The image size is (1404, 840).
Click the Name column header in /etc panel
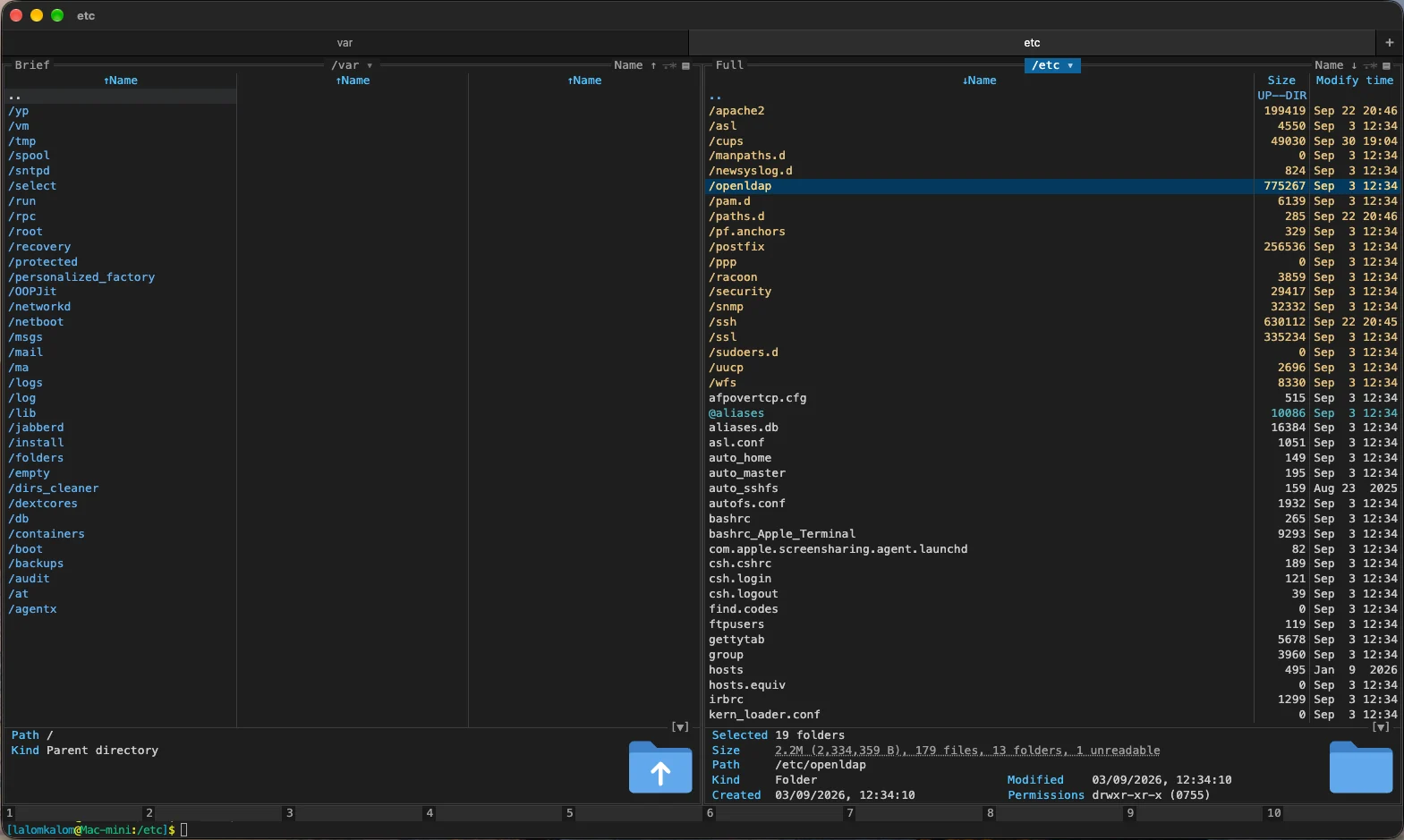tap(979, 81)
